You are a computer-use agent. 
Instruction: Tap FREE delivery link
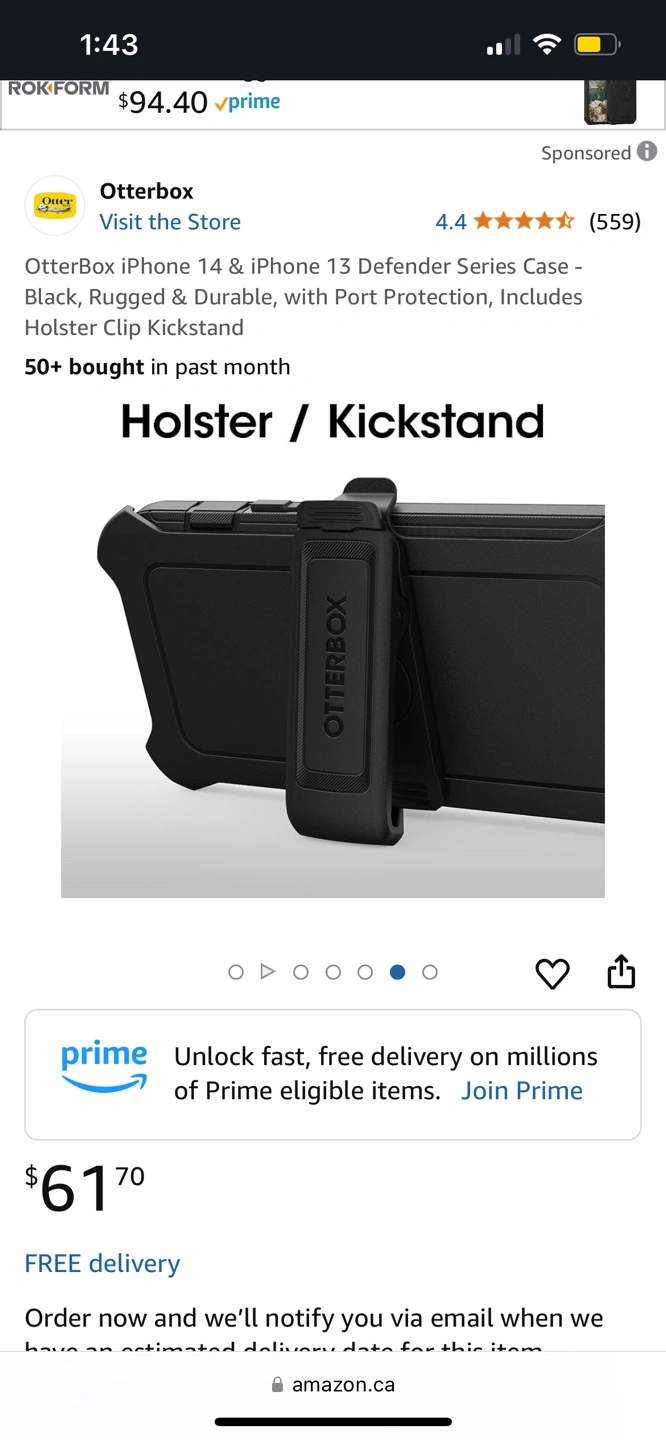pos(102,1264)
